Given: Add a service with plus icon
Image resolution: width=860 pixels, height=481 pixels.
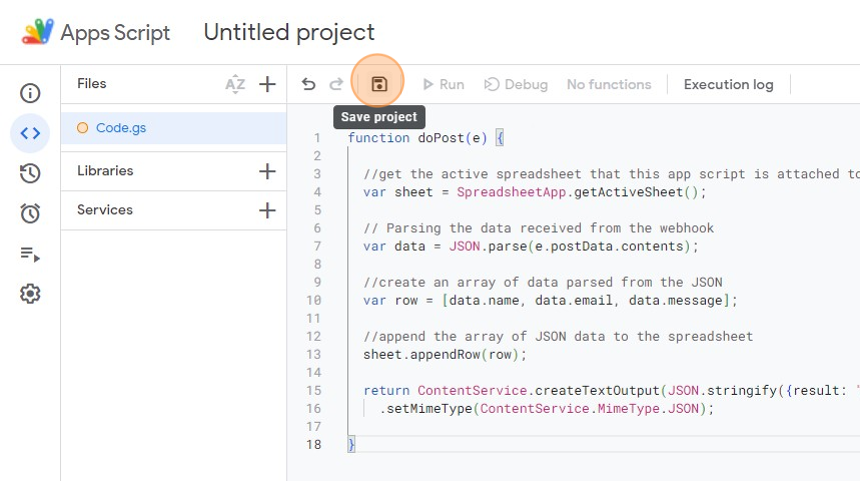Looking at the screenshot, I should pyautogui.click(x=267, y=210).
